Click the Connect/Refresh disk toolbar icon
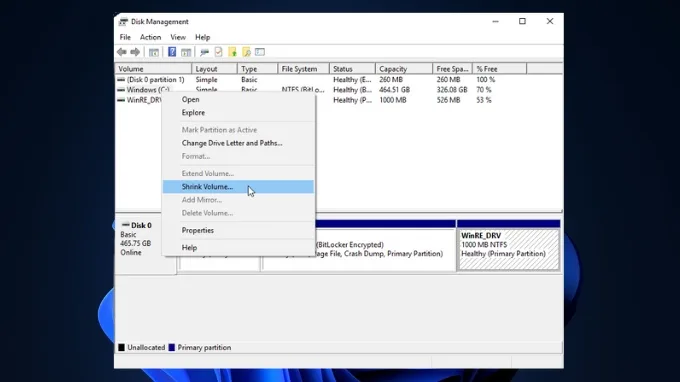The width and height of the screenshot is (680, 382). click(204, 52)
